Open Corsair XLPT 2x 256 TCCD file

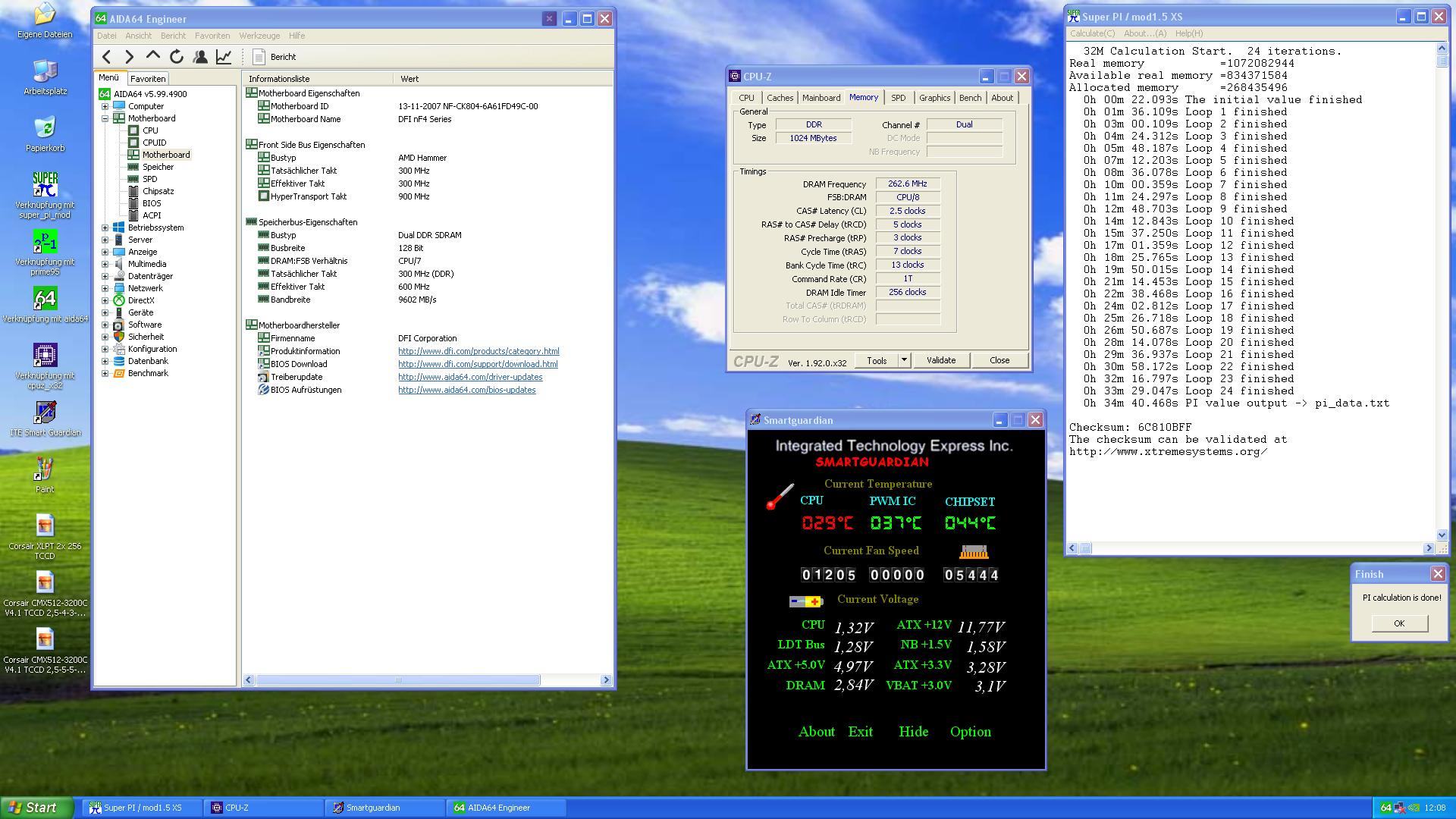point(45,536)
